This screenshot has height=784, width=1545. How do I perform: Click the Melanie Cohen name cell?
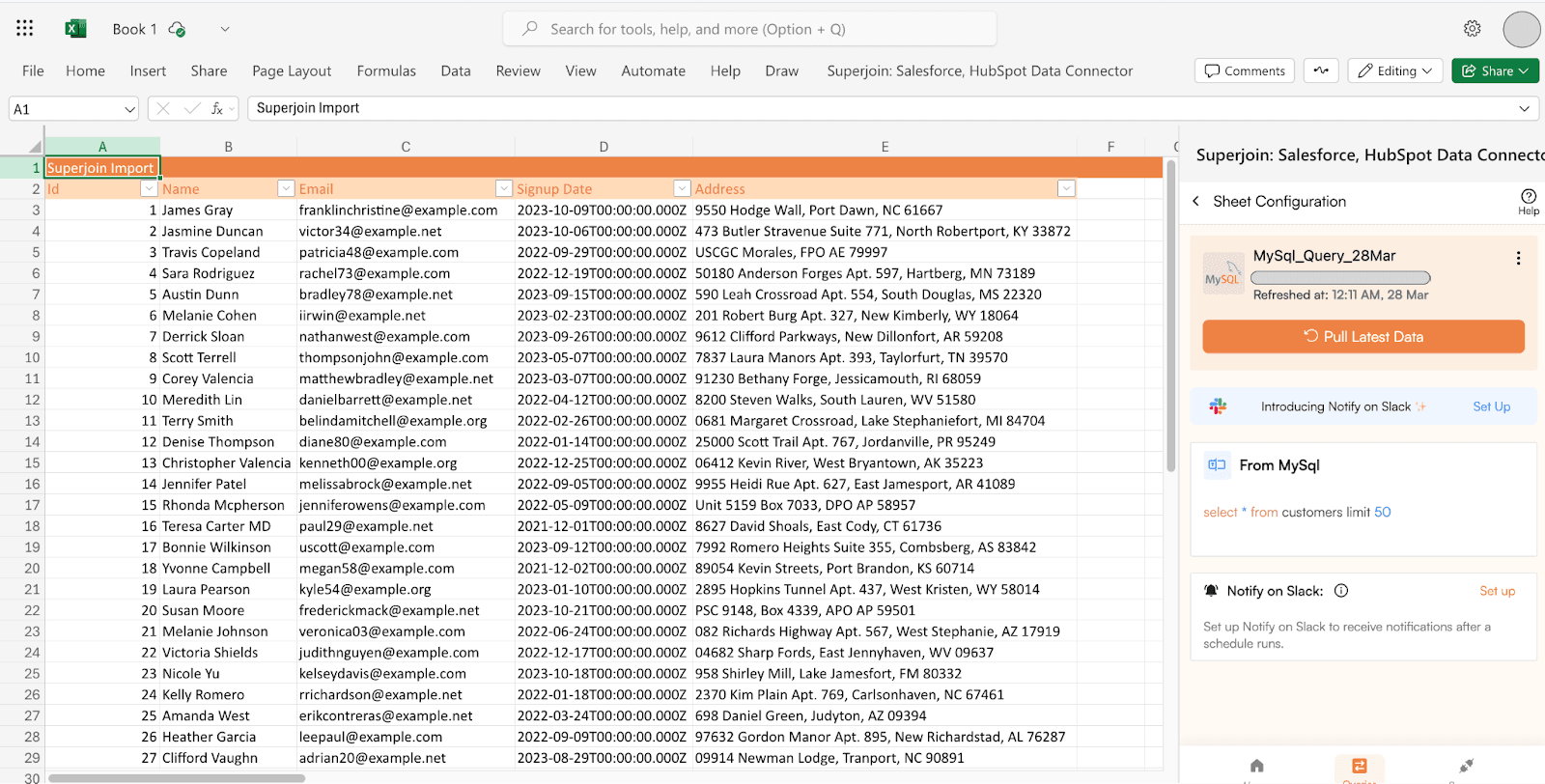pyautogui.click(x=228, y=315)
